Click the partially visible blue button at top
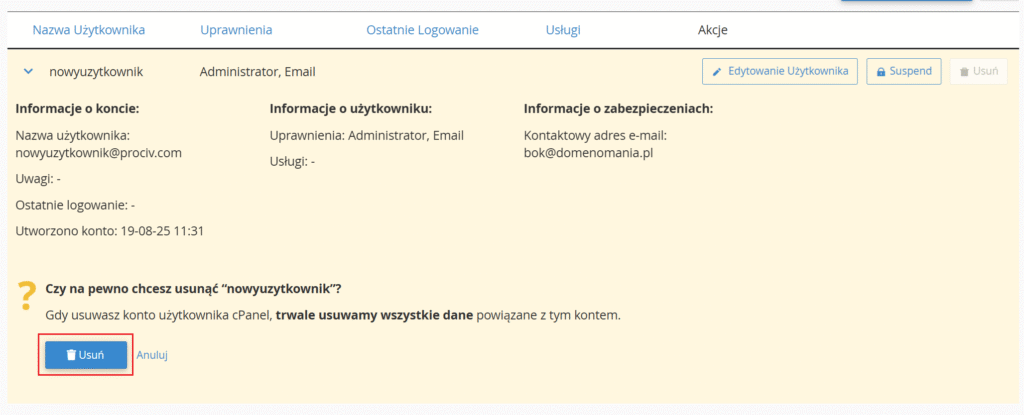 pos(906,3)
